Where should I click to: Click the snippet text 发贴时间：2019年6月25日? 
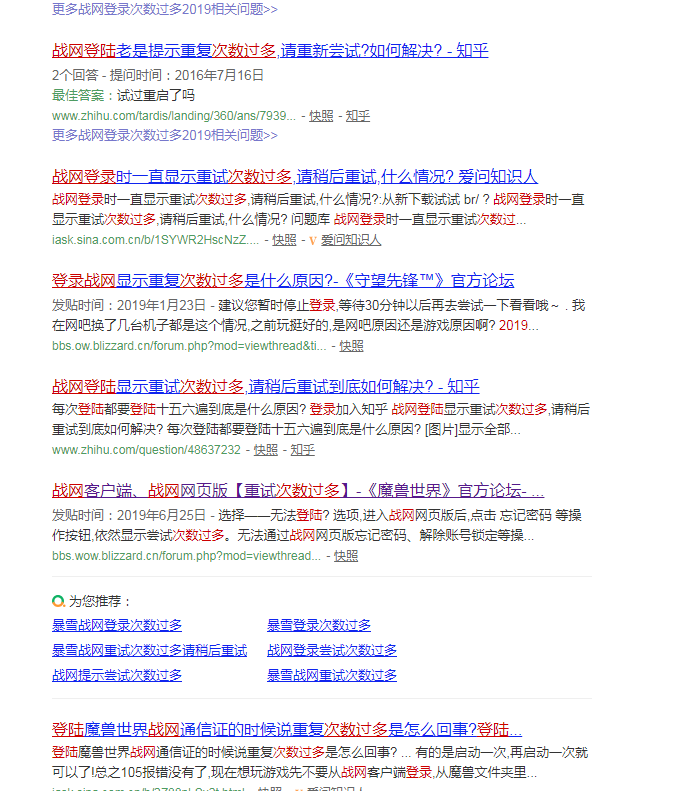[129, 515]
